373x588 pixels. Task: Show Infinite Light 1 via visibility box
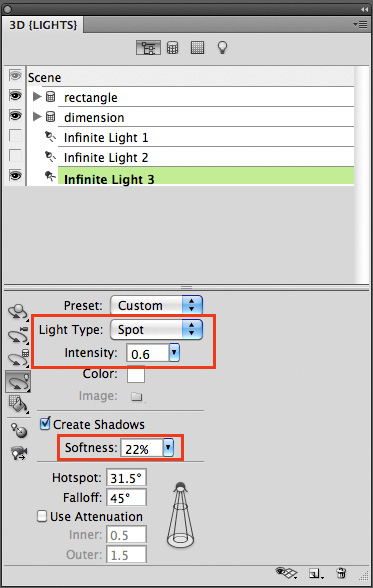pyautogui.click(x=15, y=135)
